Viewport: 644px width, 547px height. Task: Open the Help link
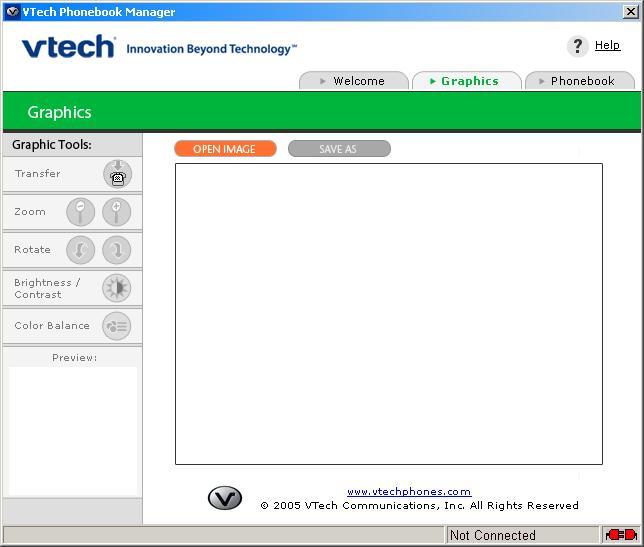pyautogui.click(x=607, y=45)
